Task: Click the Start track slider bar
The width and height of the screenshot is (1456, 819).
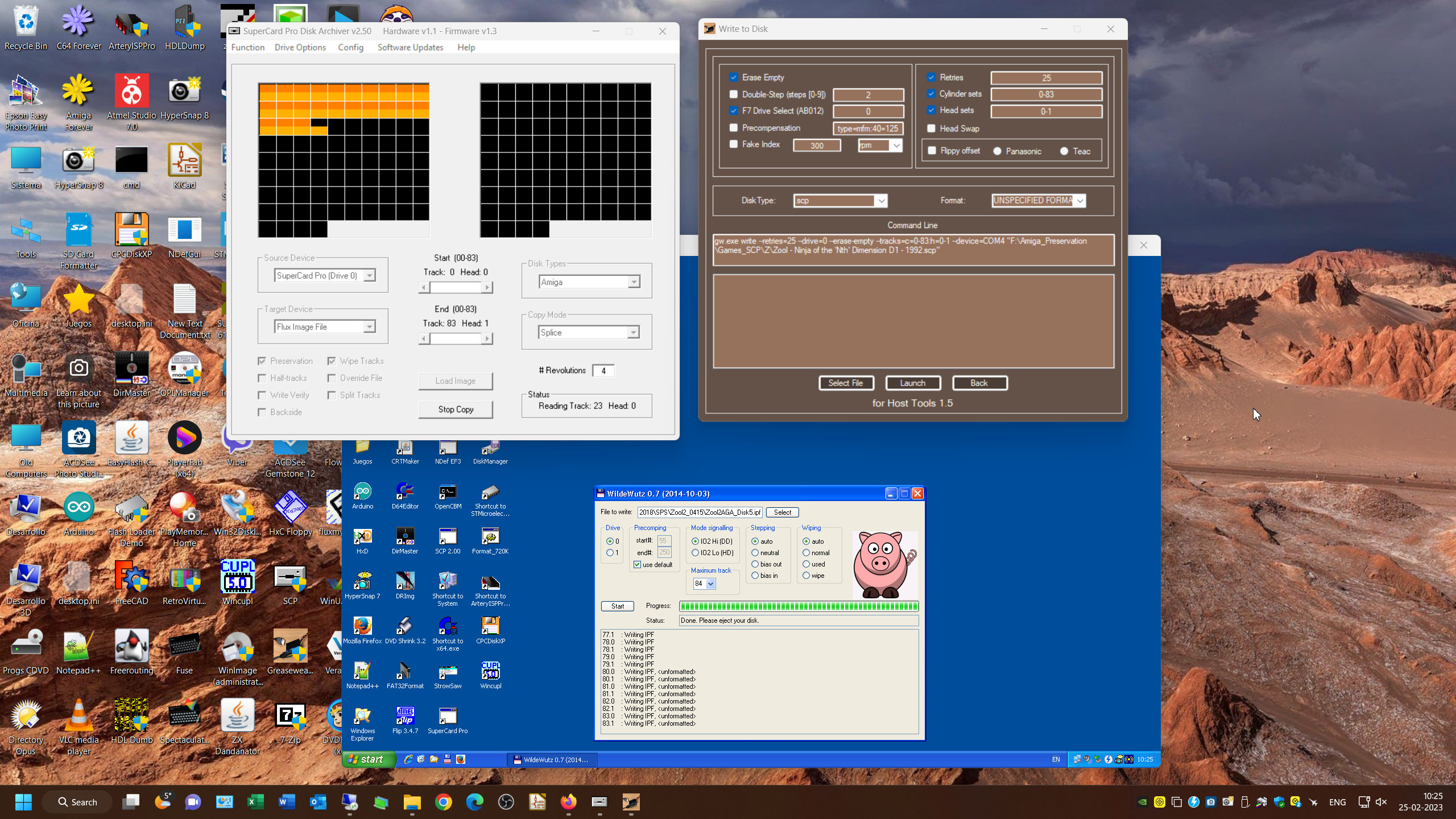Action: pyautogui.click(x=456, y=288)
